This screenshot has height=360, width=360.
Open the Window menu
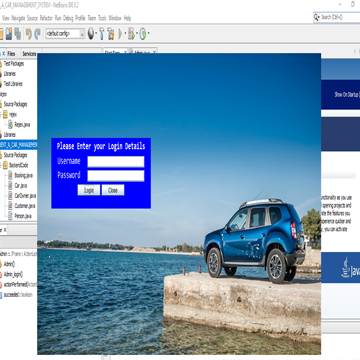click(115, 18)
